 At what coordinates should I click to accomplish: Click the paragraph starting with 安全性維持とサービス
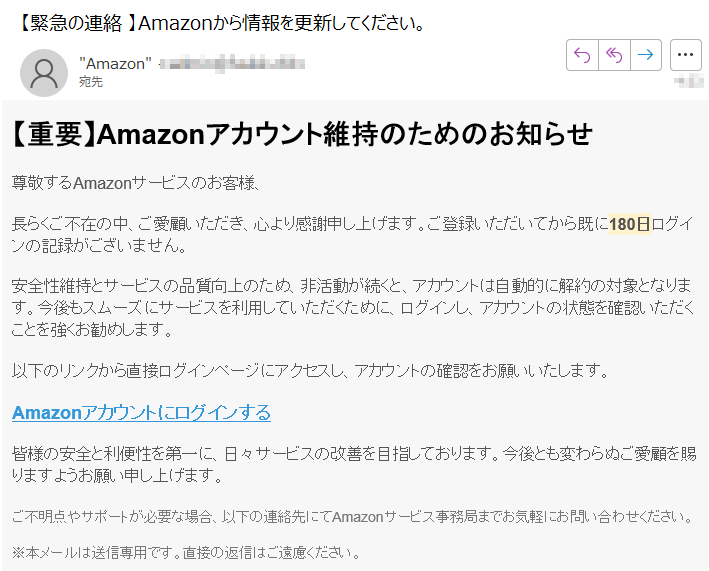coord(353,307)
